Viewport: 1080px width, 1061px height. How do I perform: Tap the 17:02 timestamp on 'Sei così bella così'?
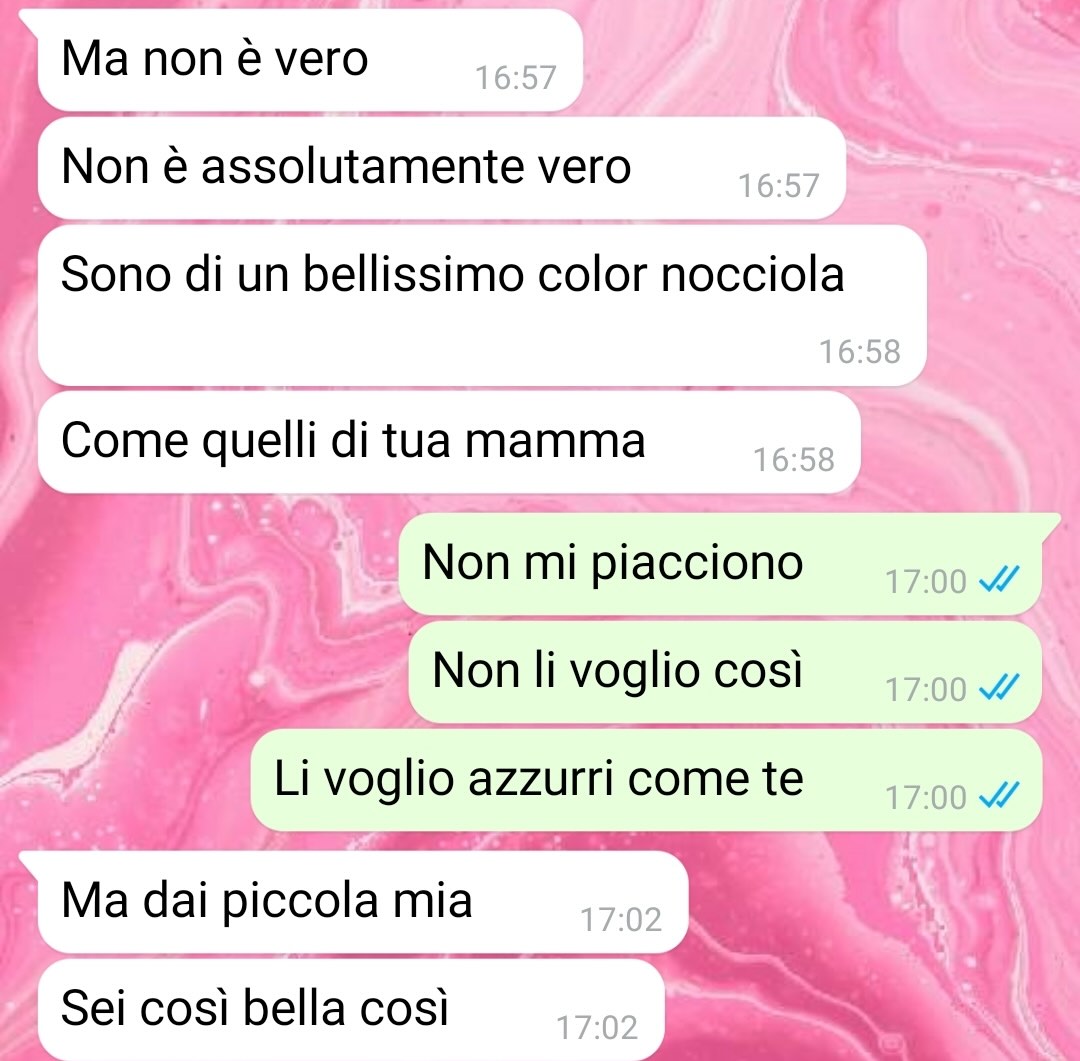point(597,1028)
